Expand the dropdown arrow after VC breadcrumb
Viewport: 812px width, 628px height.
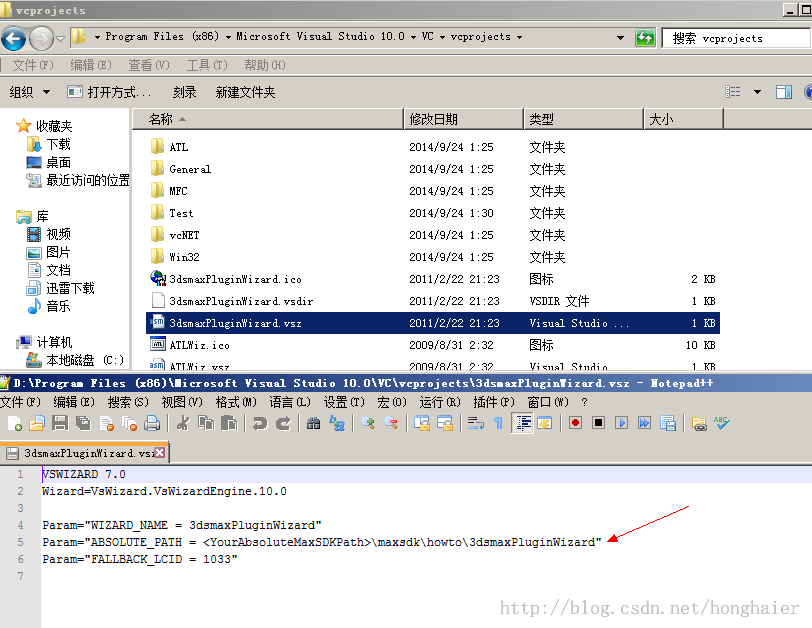[442, 37]
